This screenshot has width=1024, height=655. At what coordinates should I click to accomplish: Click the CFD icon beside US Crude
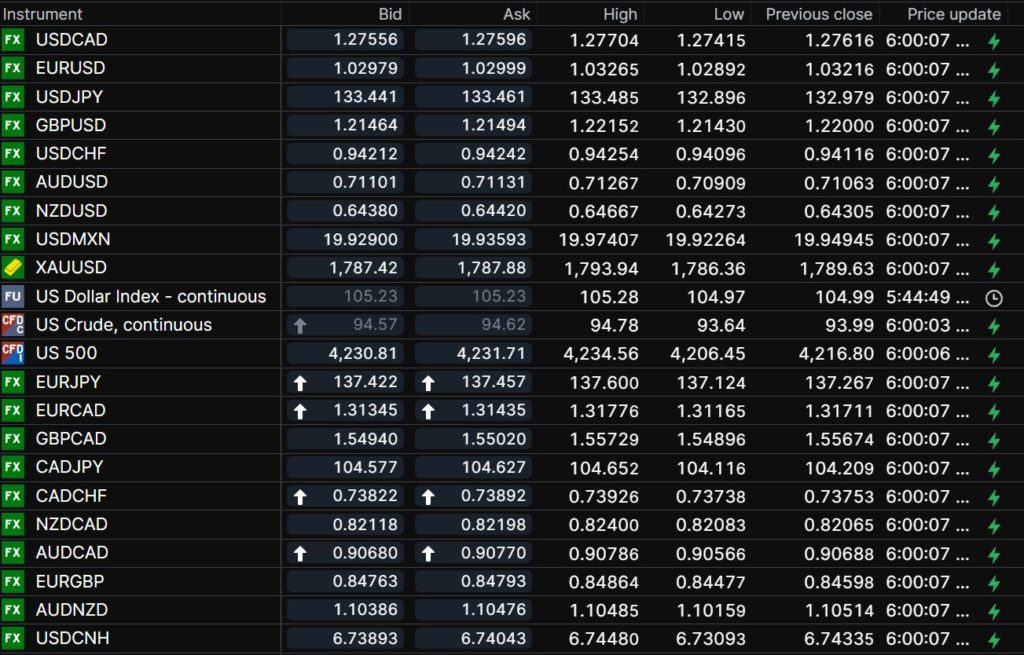pos(13,325)
